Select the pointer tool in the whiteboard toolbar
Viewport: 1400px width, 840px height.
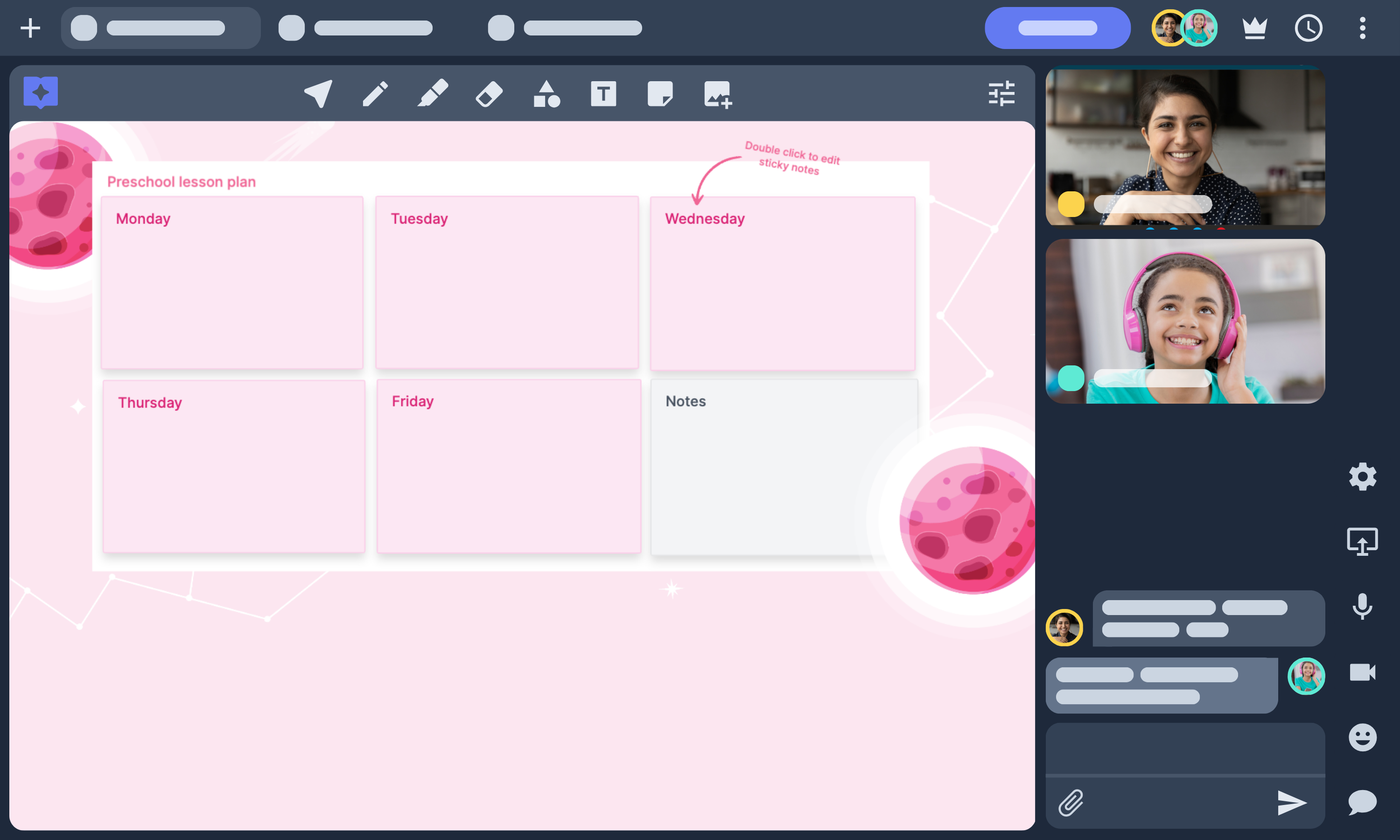[x=317, y=94]
